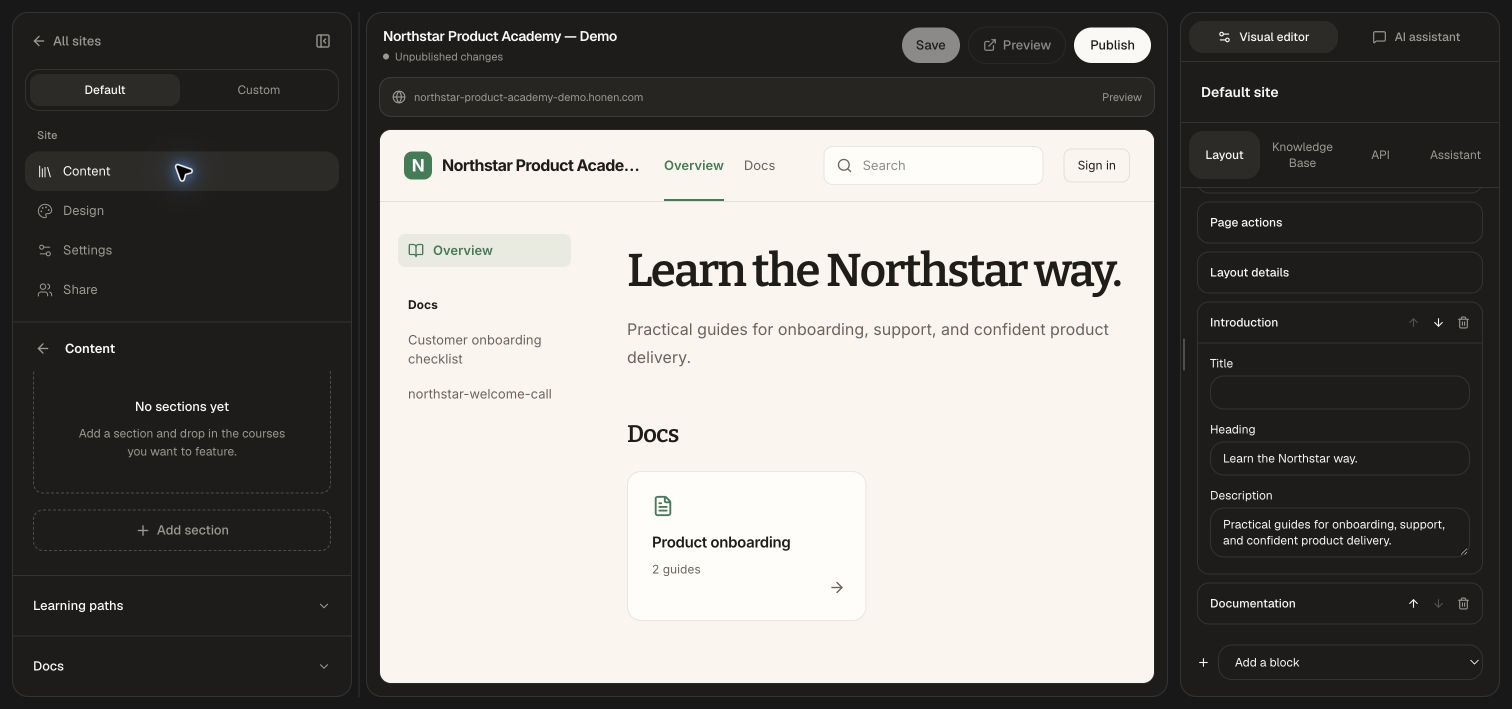Delete the Documentation block trash icon

click(x=1463, y=604)
